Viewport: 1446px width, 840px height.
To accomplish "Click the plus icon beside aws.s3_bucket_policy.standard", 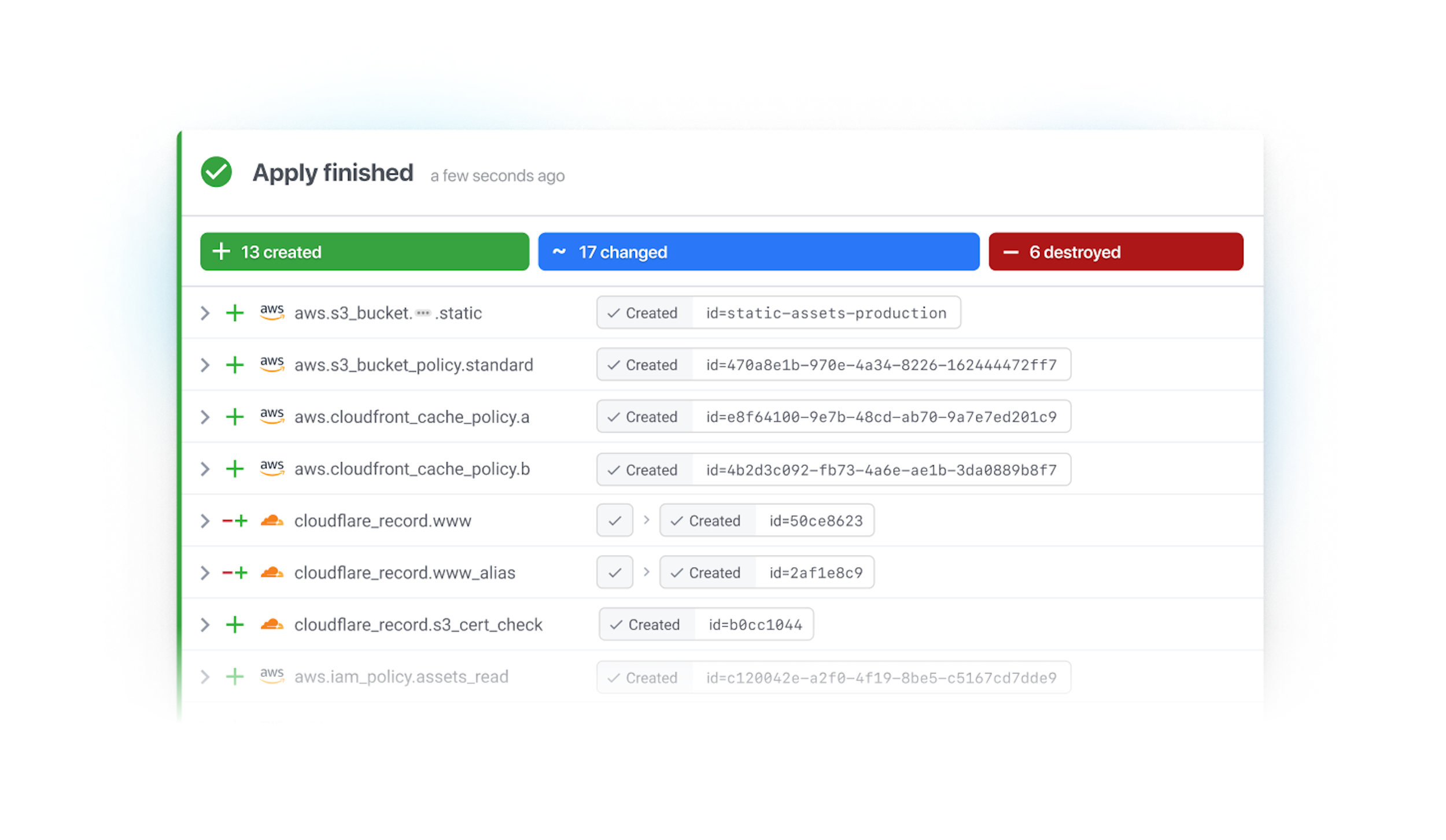I will tap(235, 365).
